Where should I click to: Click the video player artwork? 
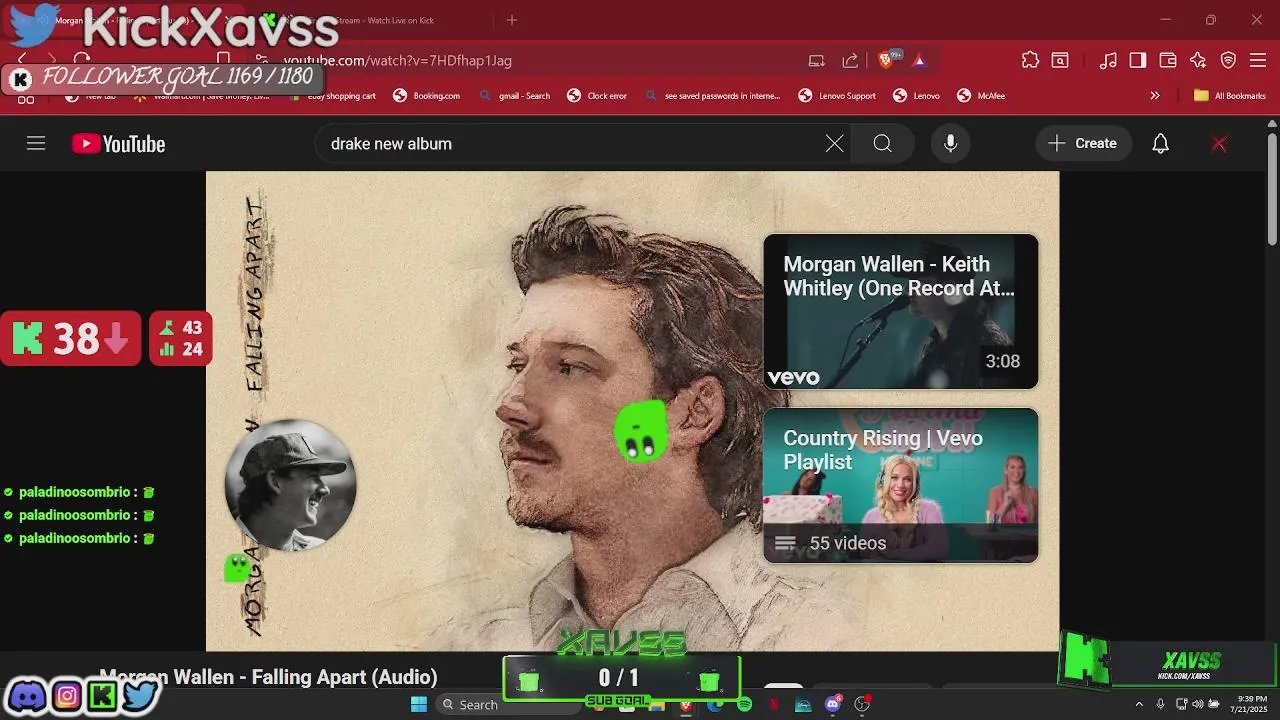click(632, 410)
